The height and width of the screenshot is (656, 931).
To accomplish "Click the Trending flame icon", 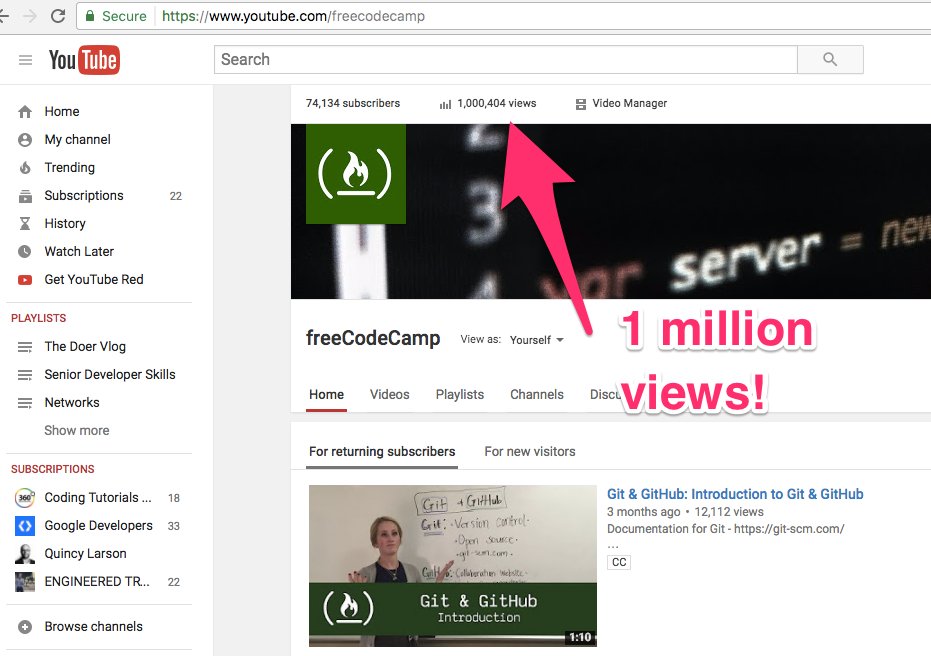I will click(x=25, y=167).
